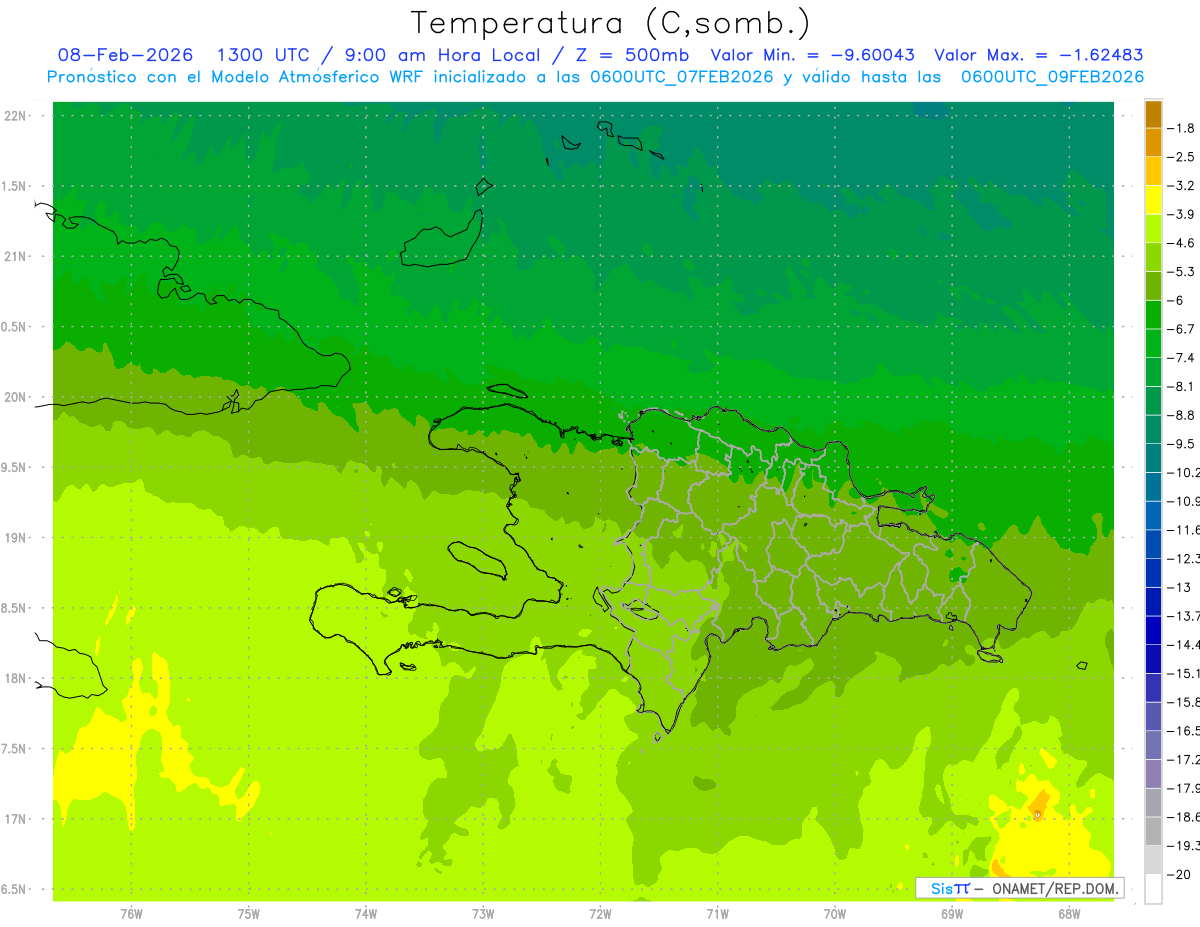Pick the dark orange swatch above -1.8
The height and width of the screenshot is (927, 1200).
click(x=1153, y=114)
